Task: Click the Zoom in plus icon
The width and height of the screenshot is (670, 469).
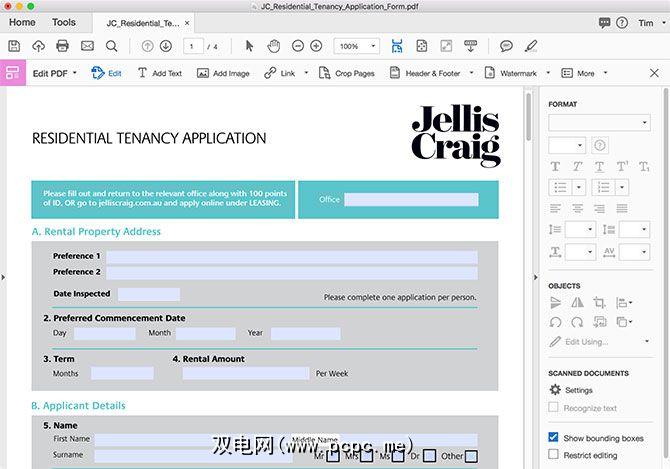Action: click(316, 46)
